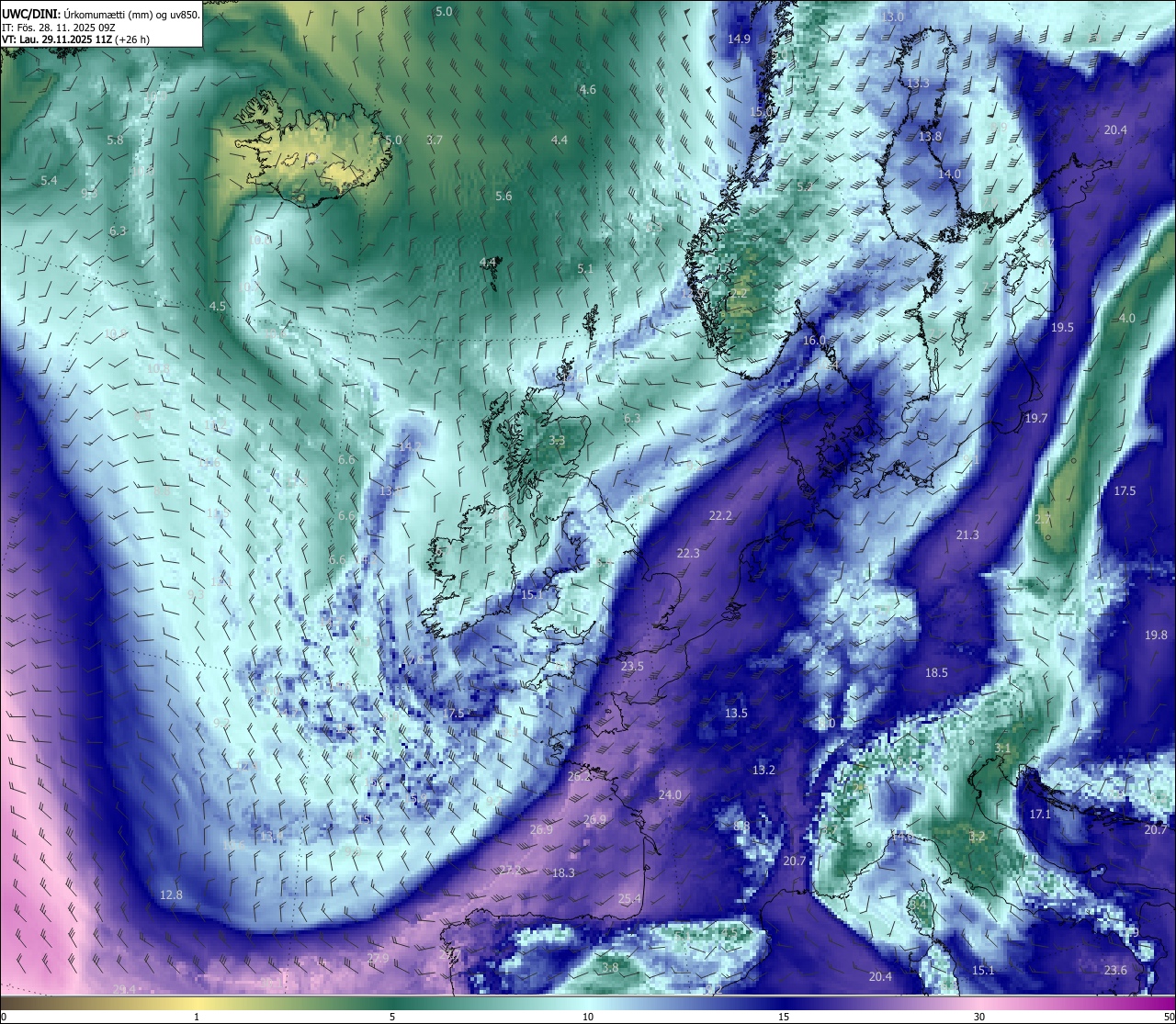Click the 13.8 value over Finland

coord(930,137)
